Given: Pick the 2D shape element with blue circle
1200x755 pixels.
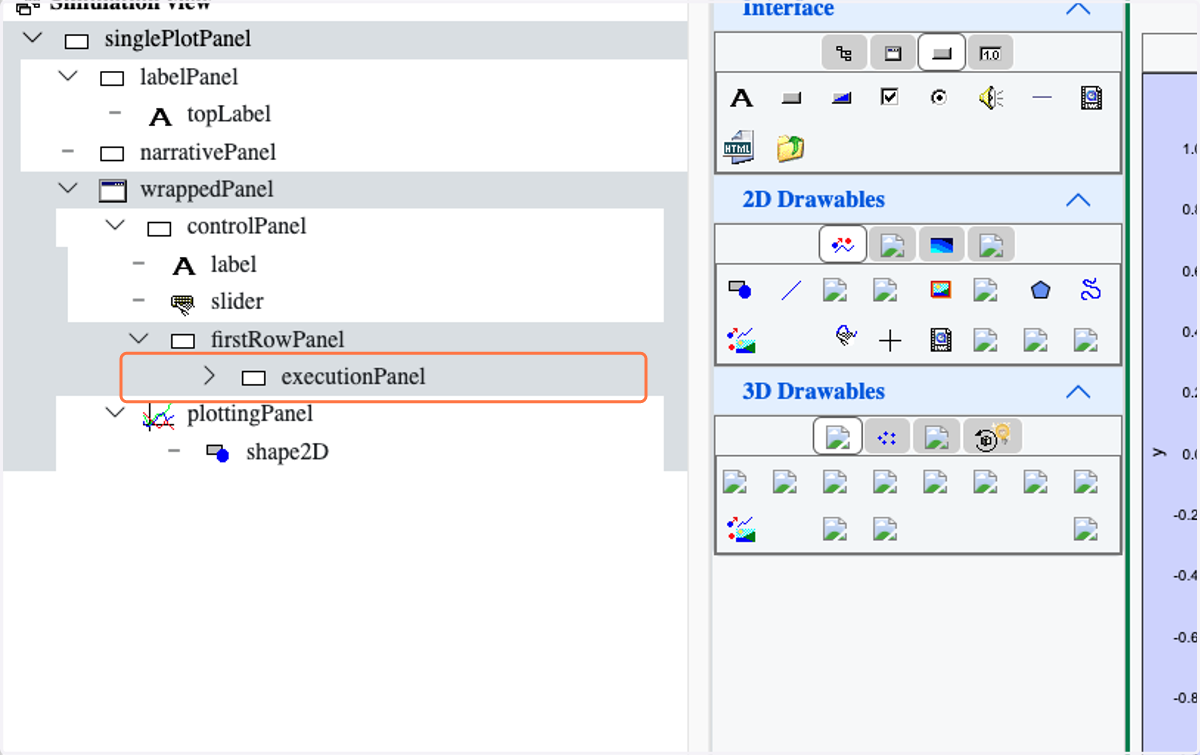Looking at the screenshot, I should [x=740, y=290].
